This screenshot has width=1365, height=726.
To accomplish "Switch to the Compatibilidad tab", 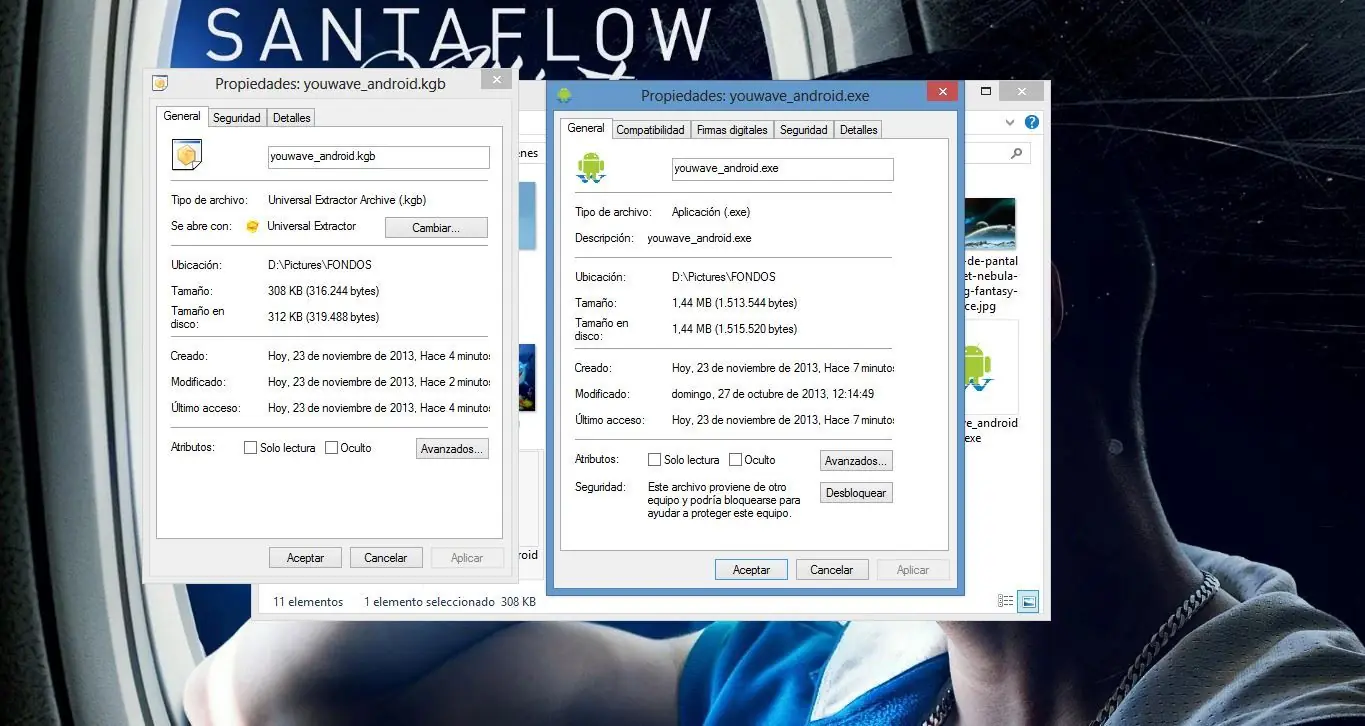I will [651, 130].
